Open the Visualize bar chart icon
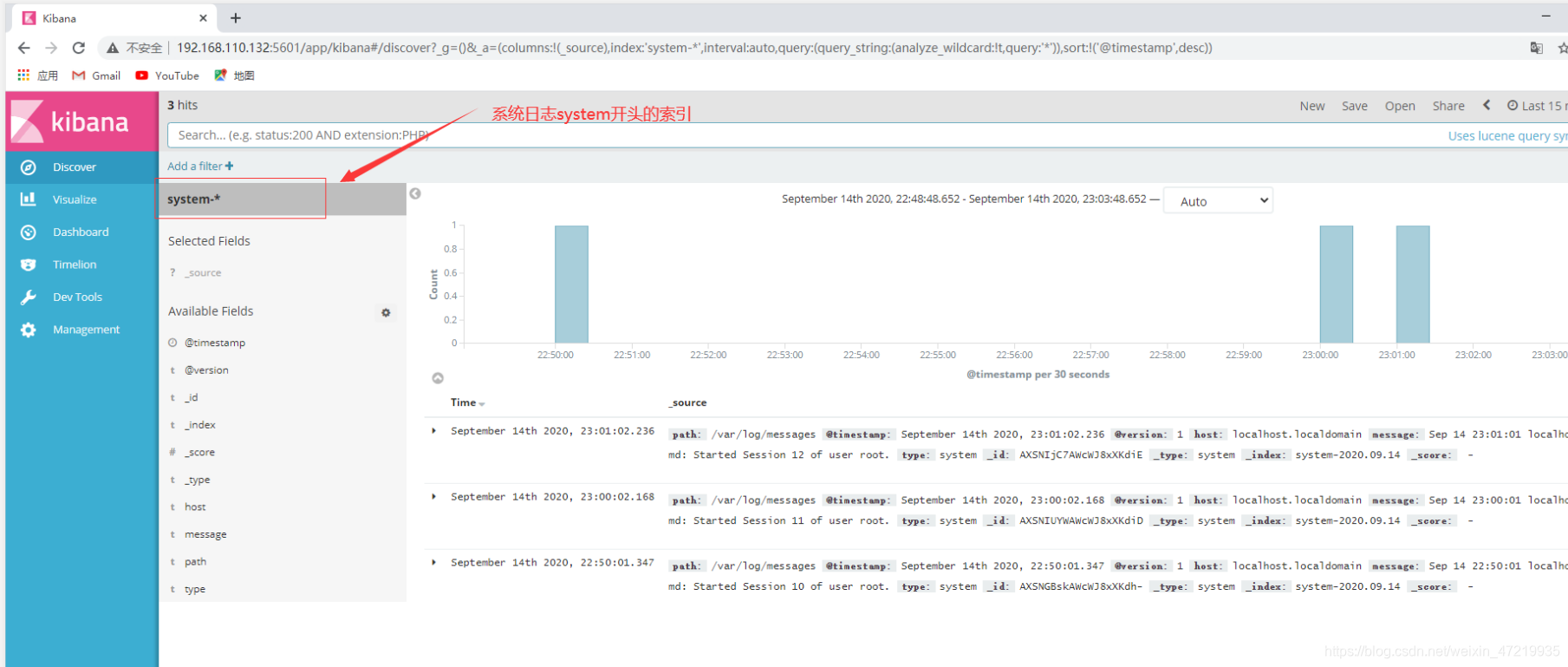 coord(29,199)
